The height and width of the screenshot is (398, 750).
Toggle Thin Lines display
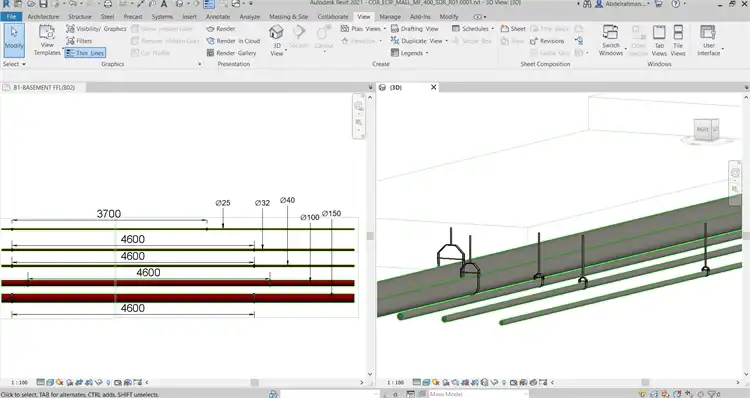click(85, 53)
